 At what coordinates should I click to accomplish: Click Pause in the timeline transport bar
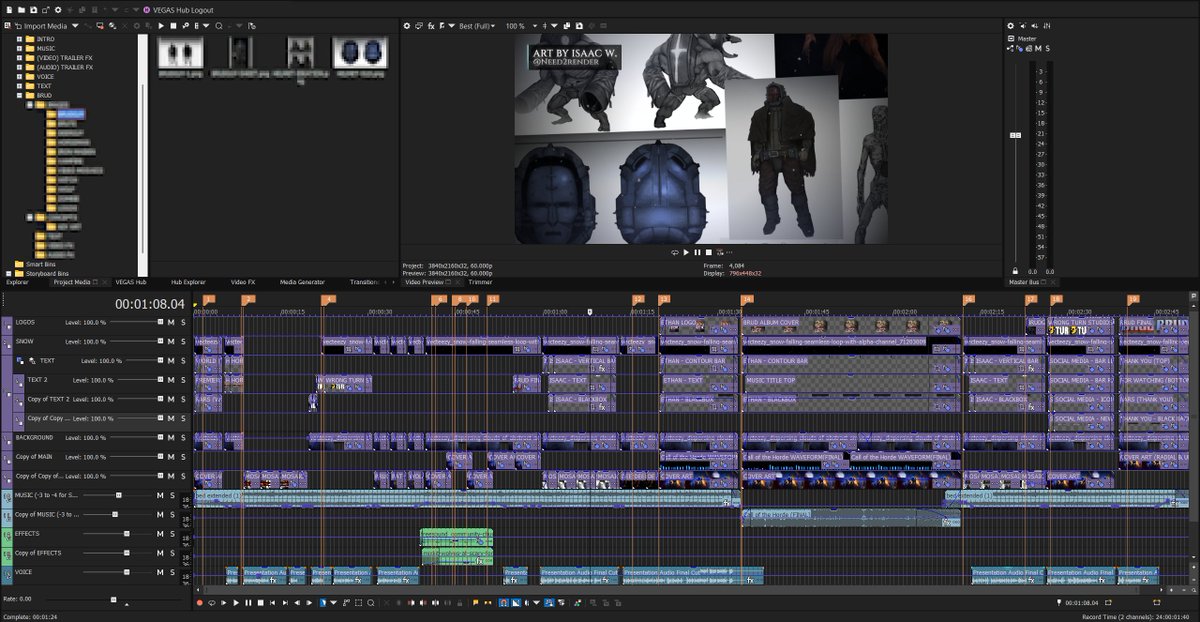248,603
